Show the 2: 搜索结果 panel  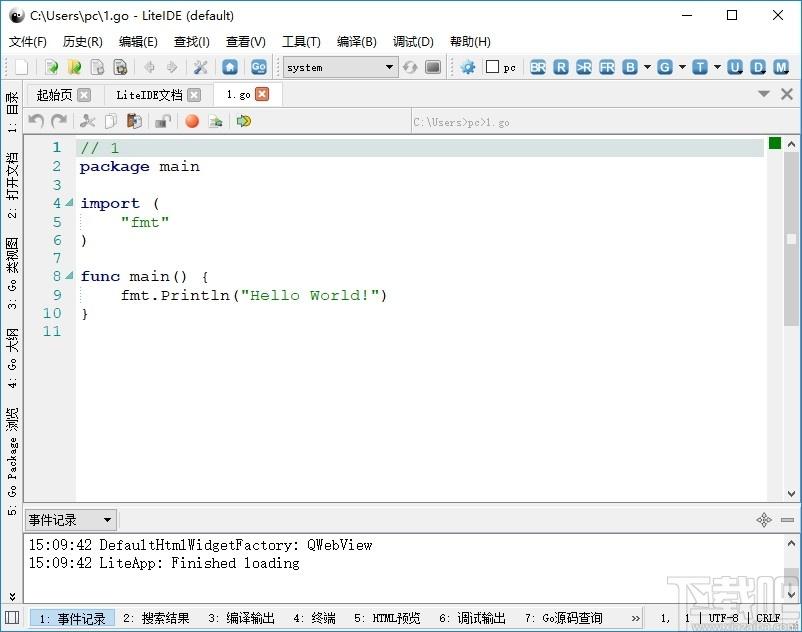[x=156, y=618]
